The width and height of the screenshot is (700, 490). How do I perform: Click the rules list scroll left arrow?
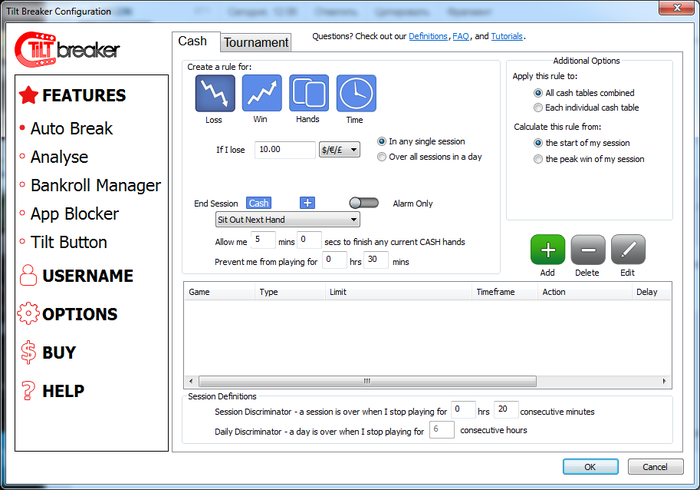tap(191, 381)
